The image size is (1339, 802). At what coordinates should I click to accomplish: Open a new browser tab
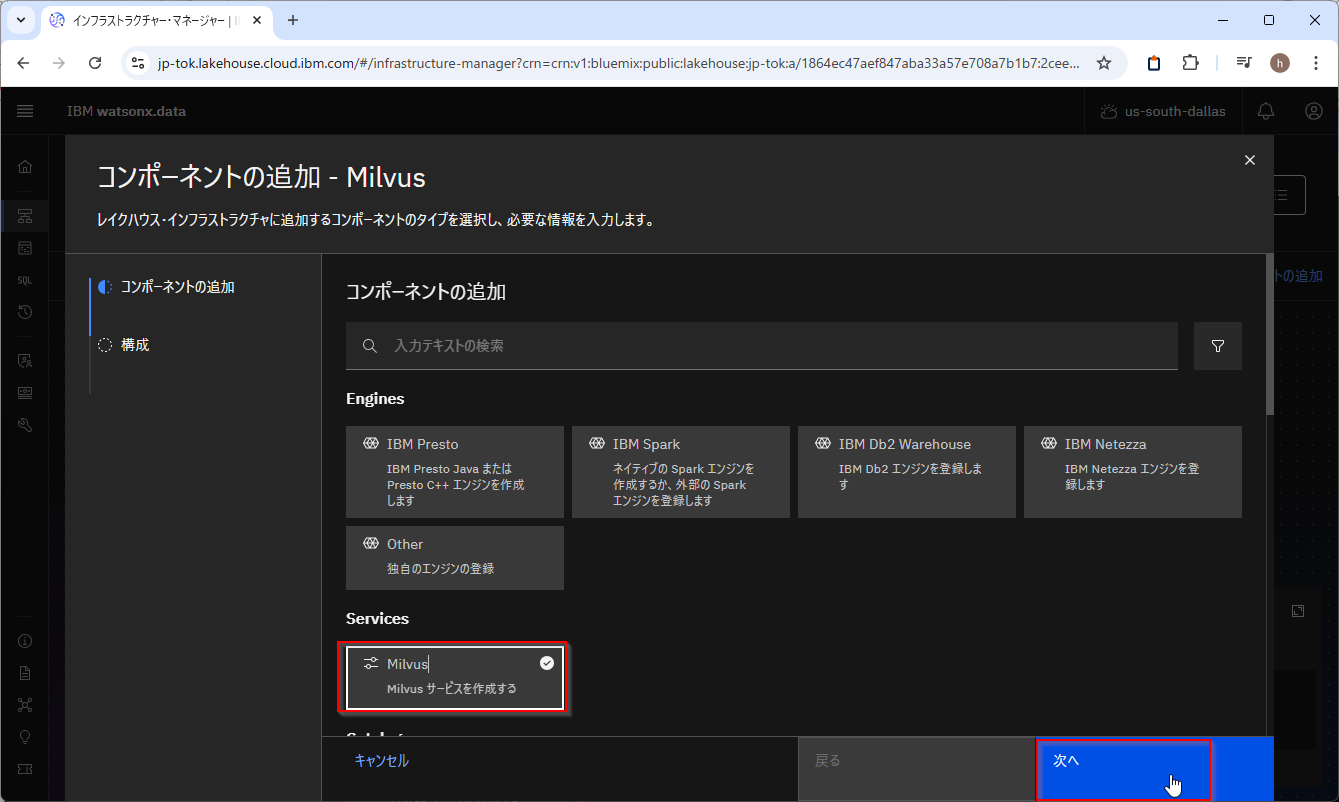[293, 20]
